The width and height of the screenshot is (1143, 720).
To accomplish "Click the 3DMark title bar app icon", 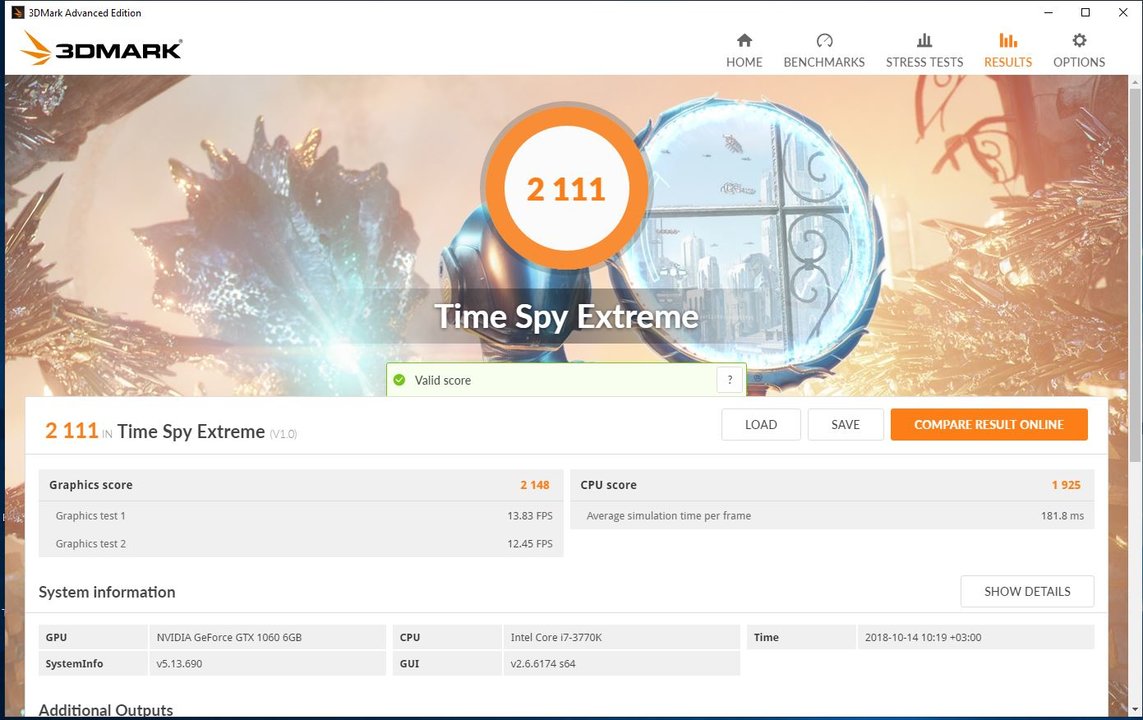I will click(17, 12).
